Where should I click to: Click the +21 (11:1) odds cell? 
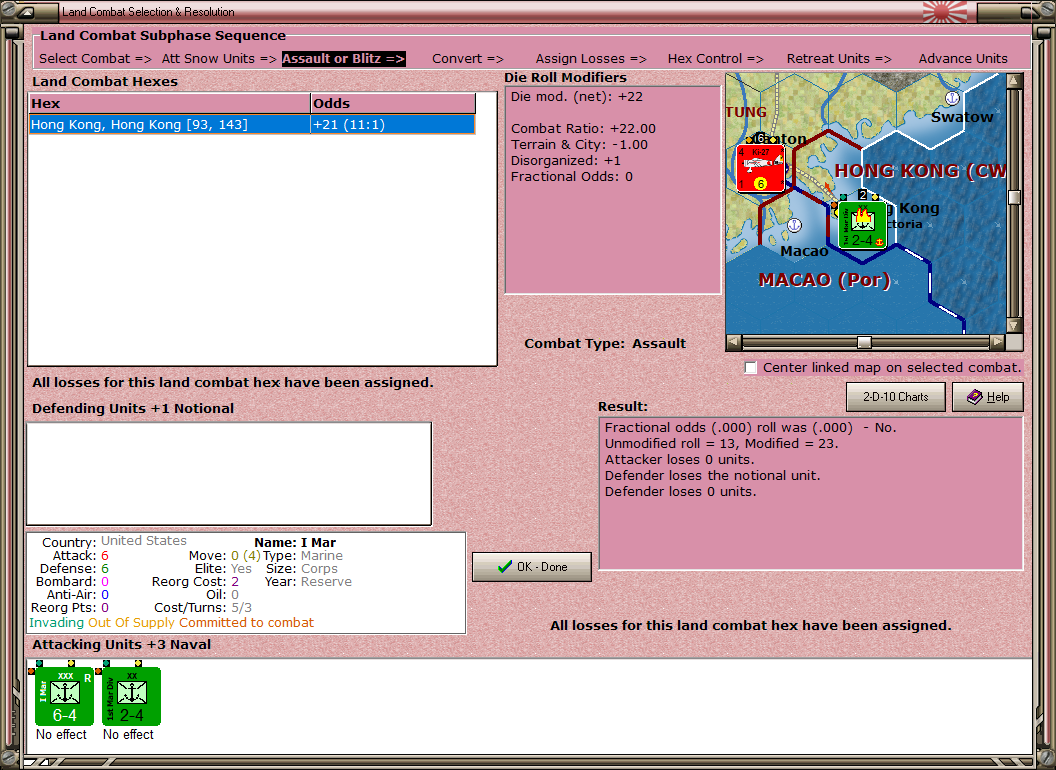pyautogui.click(x=393, y=125)
